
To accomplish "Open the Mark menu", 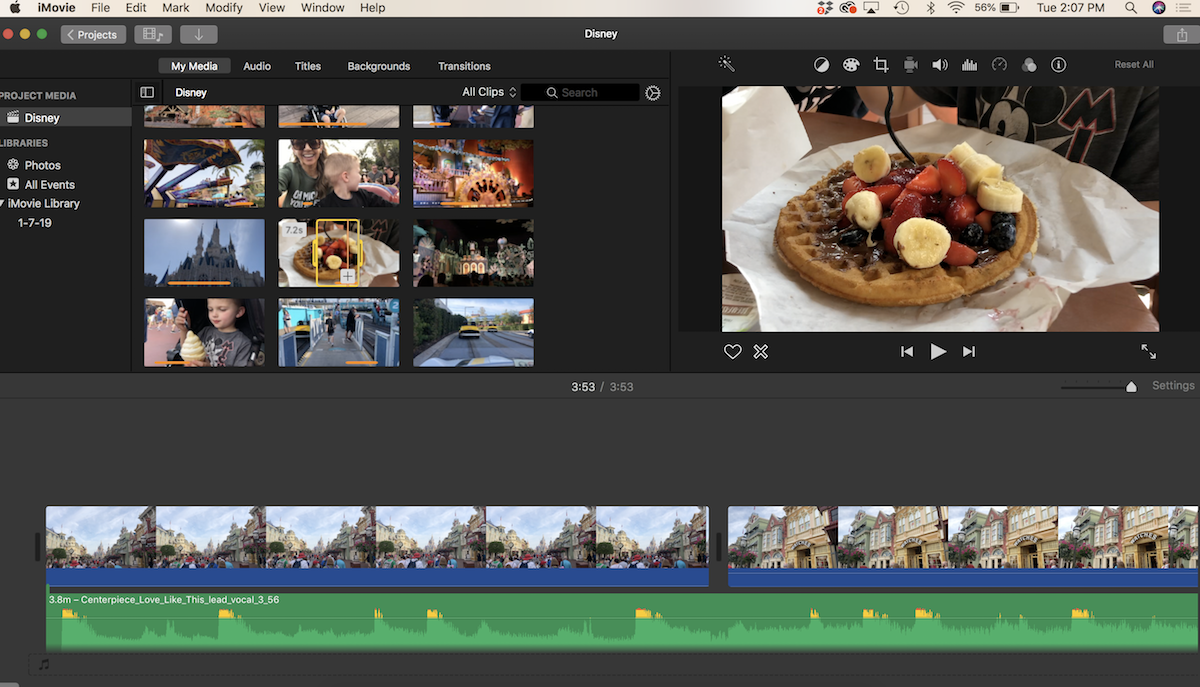I will point(175,8).
